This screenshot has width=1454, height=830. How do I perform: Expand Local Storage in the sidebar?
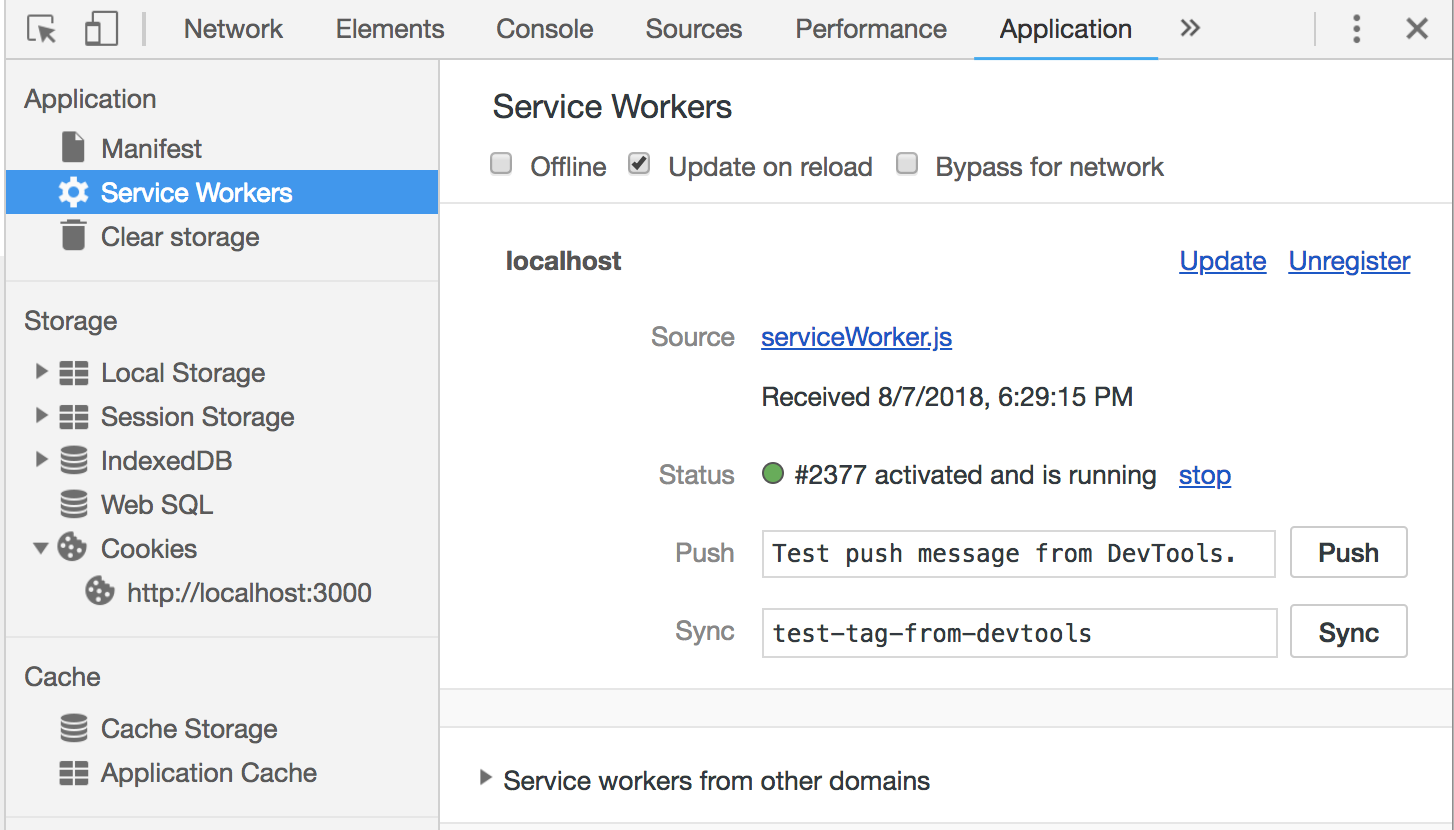coord(41,372)
